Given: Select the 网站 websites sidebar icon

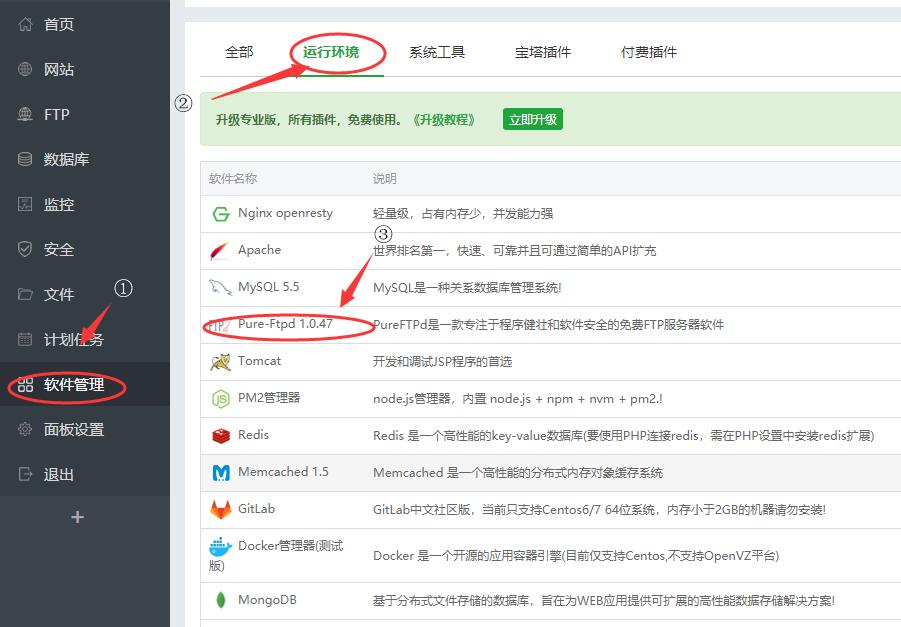Looking at the screenshot, I should coord(25,68).
